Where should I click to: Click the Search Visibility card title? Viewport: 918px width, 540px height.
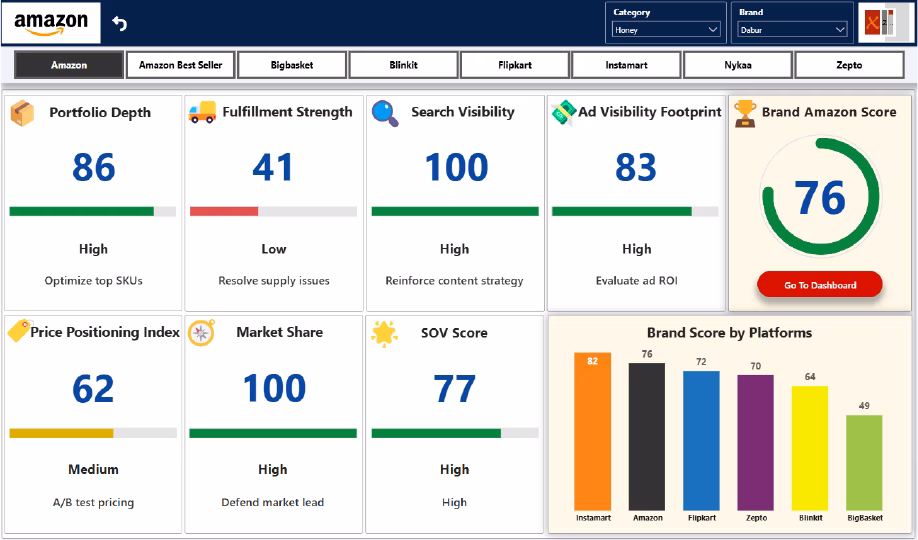(x=463, y=112)
